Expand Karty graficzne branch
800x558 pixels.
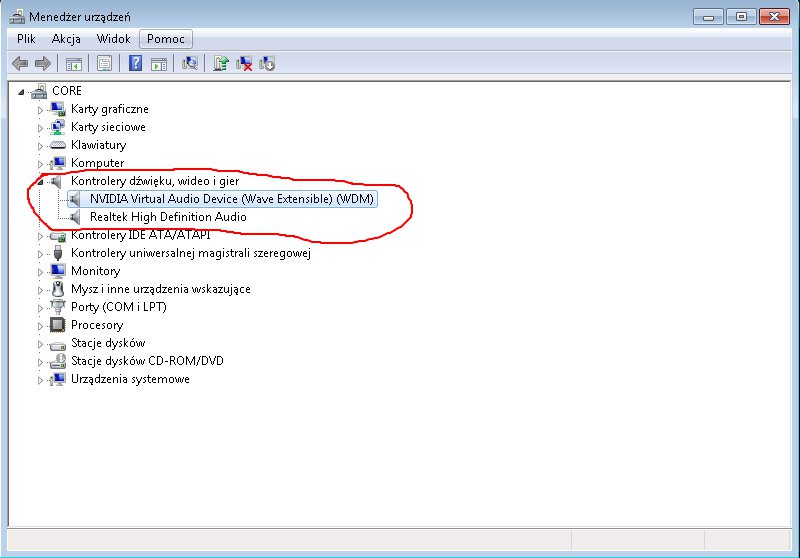[40, 110]
